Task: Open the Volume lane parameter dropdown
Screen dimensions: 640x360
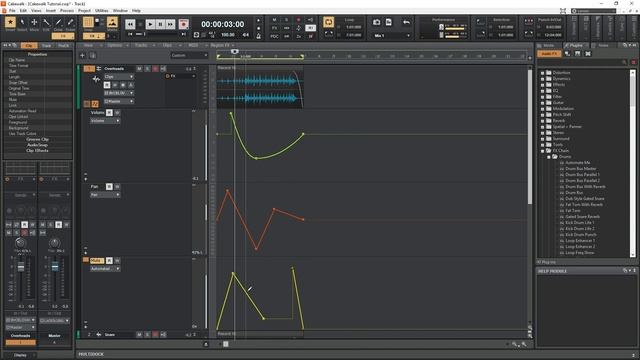Action: click(x=105, y=121)
